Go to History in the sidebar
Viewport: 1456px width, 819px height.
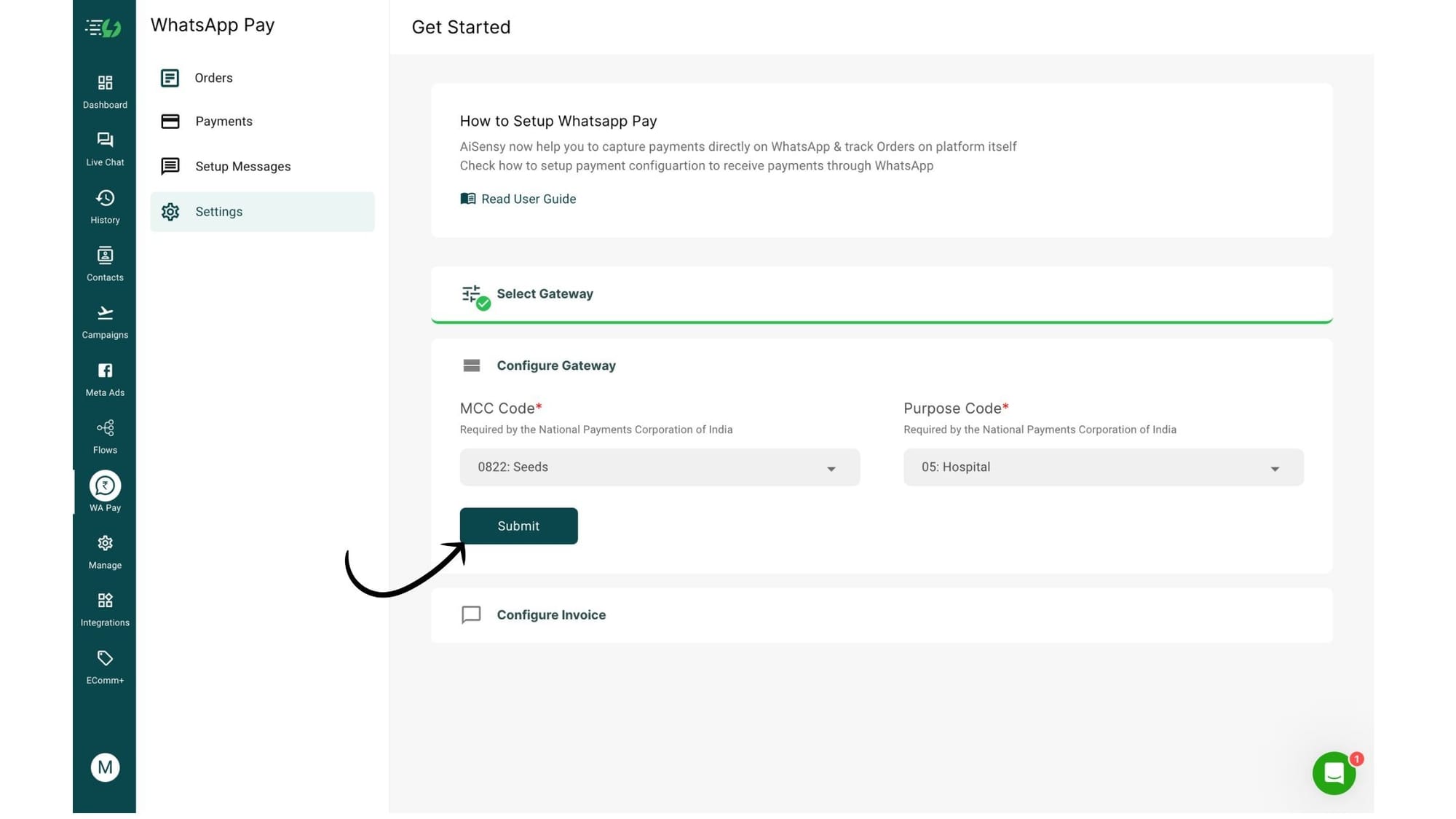[105, 198]
